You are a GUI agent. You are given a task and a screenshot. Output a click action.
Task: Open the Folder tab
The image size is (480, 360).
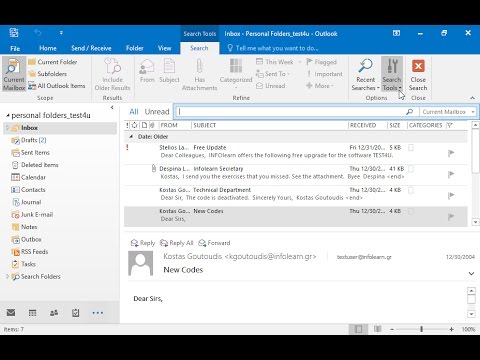pos(135,48)
